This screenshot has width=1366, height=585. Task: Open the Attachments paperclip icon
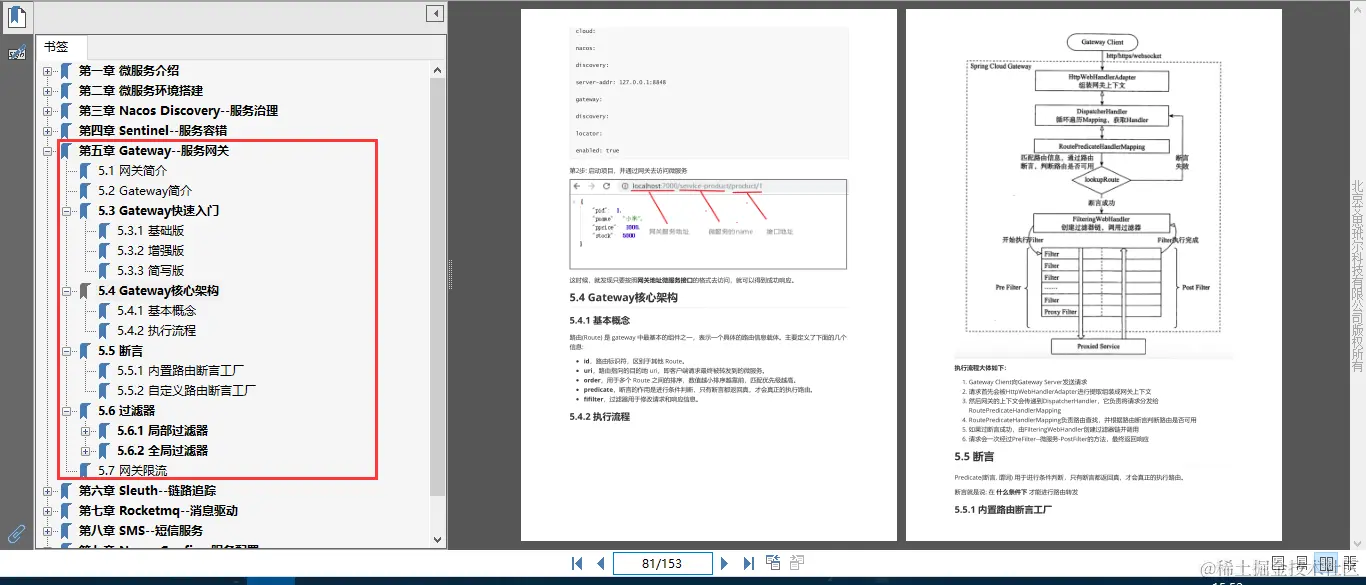pyautogui.click(x=15, y=533)
